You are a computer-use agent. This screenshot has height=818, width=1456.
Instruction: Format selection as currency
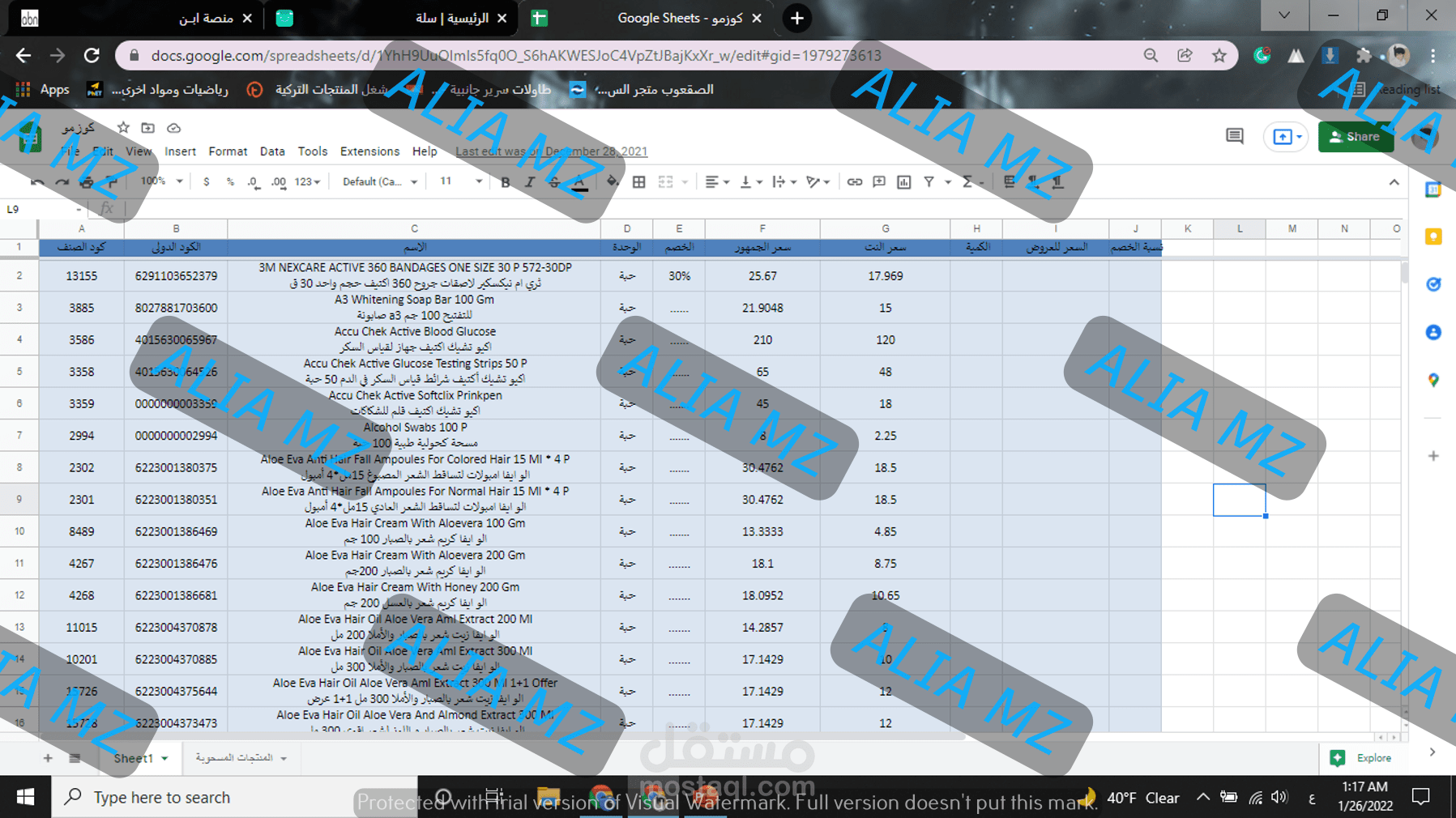tap(207, 182)
